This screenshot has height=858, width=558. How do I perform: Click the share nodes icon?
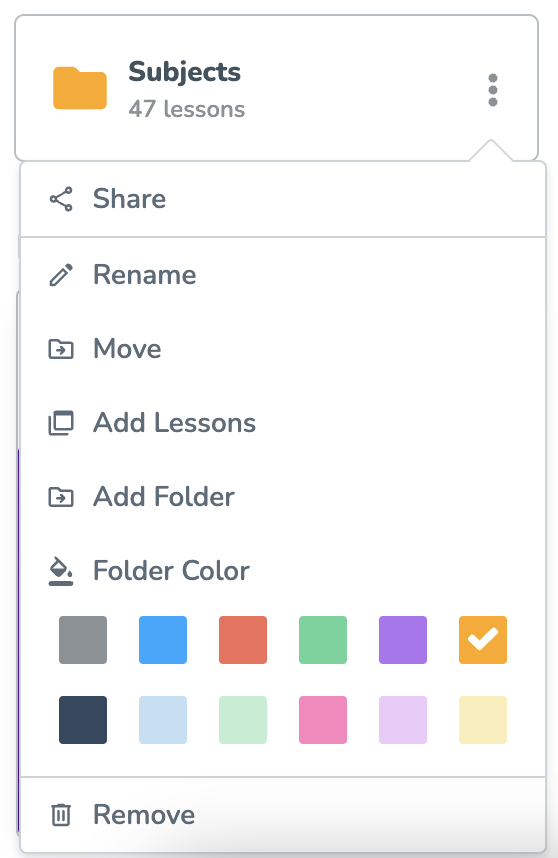pos(61,199)
